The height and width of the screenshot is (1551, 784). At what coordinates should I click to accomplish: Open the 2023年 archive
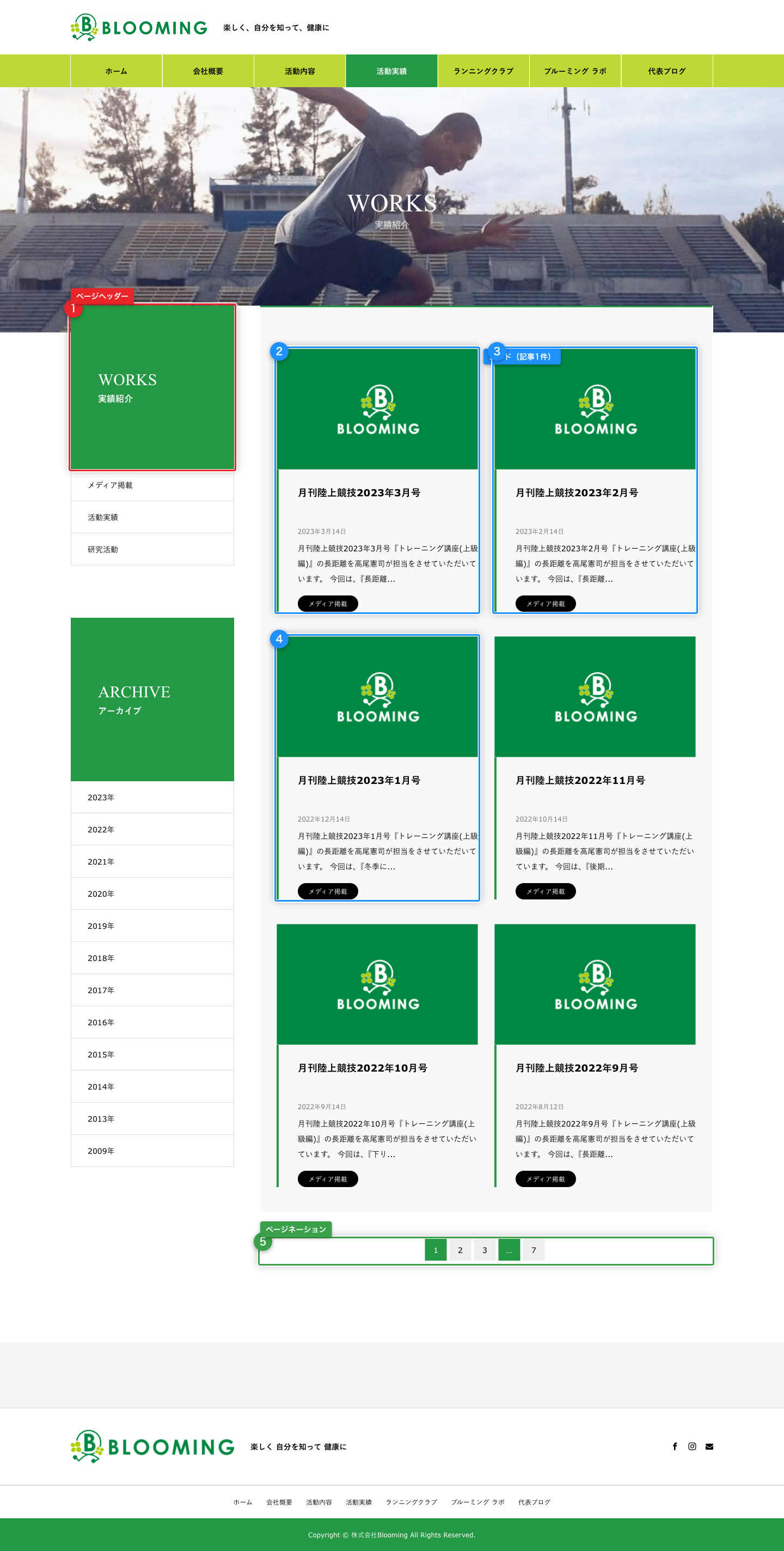[x=152, y=797]
